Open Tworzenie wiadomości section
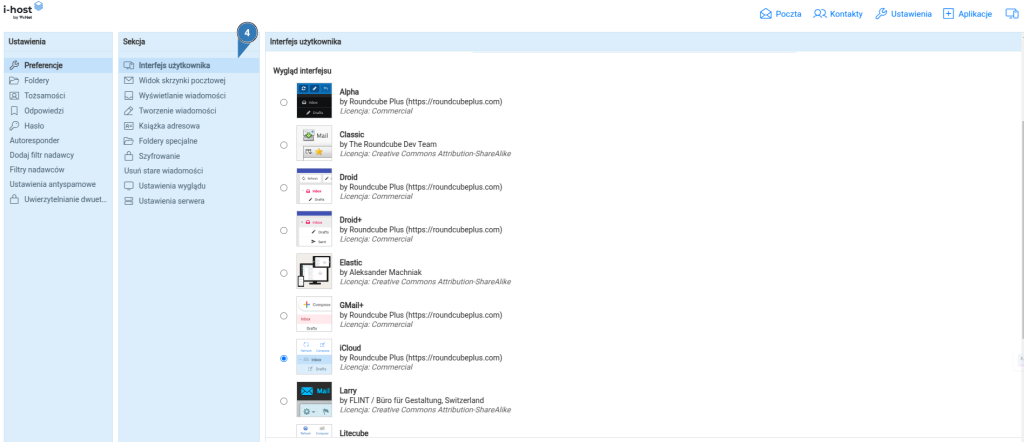 point(189,110)
